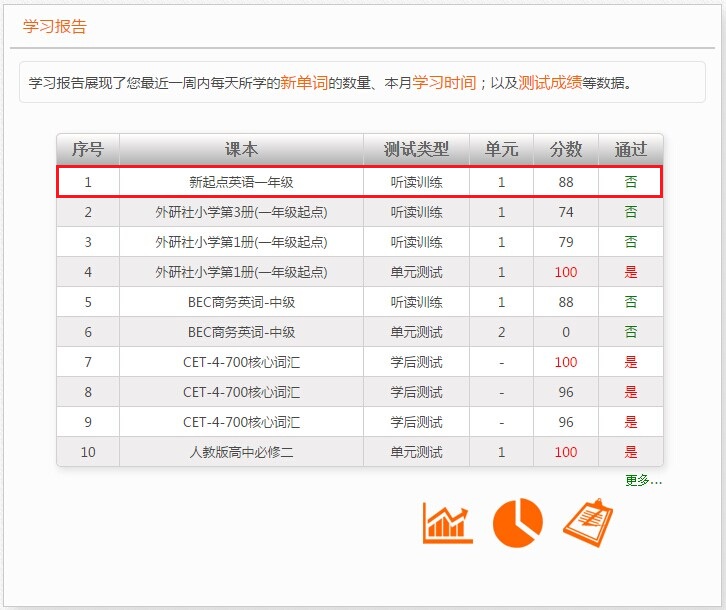Image resolution: width=726 pixels, height=610 pixels.
Task: Click the red 是 in row 4
Action: 631,272
